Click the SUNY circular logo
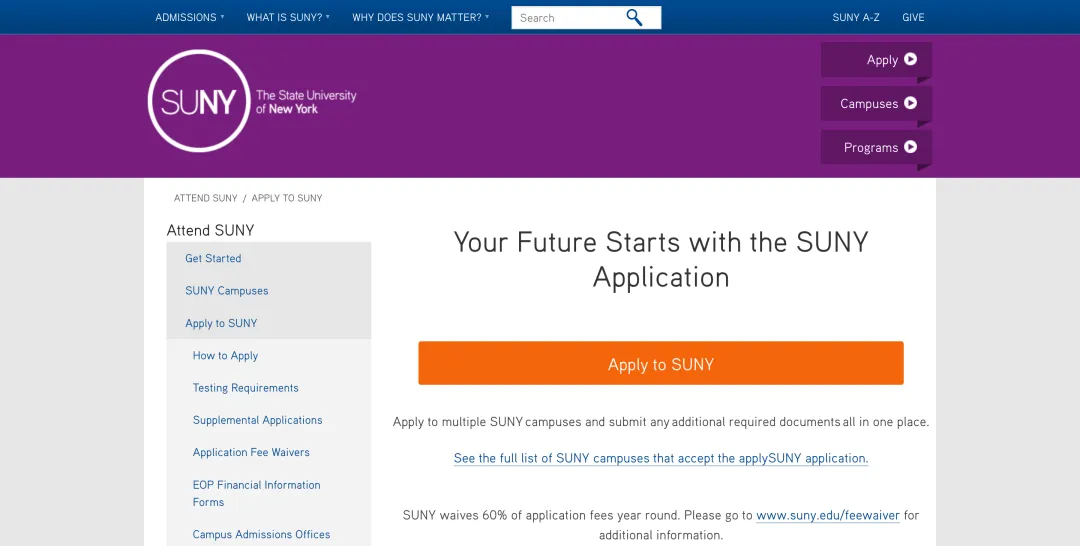Viewport: 1080px width, 546px height. (x=198, y=101)
